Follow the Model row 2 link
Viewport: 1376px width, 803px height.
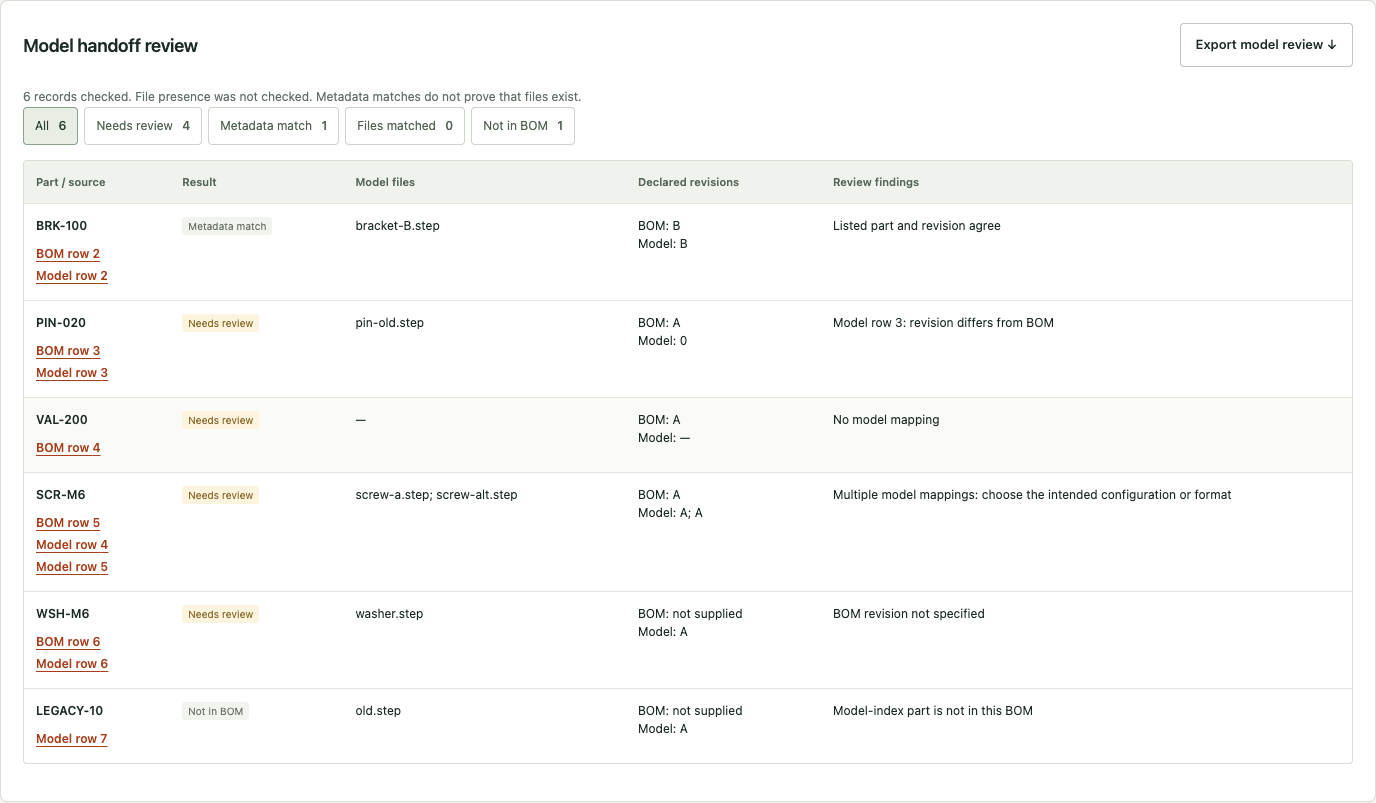72,276
